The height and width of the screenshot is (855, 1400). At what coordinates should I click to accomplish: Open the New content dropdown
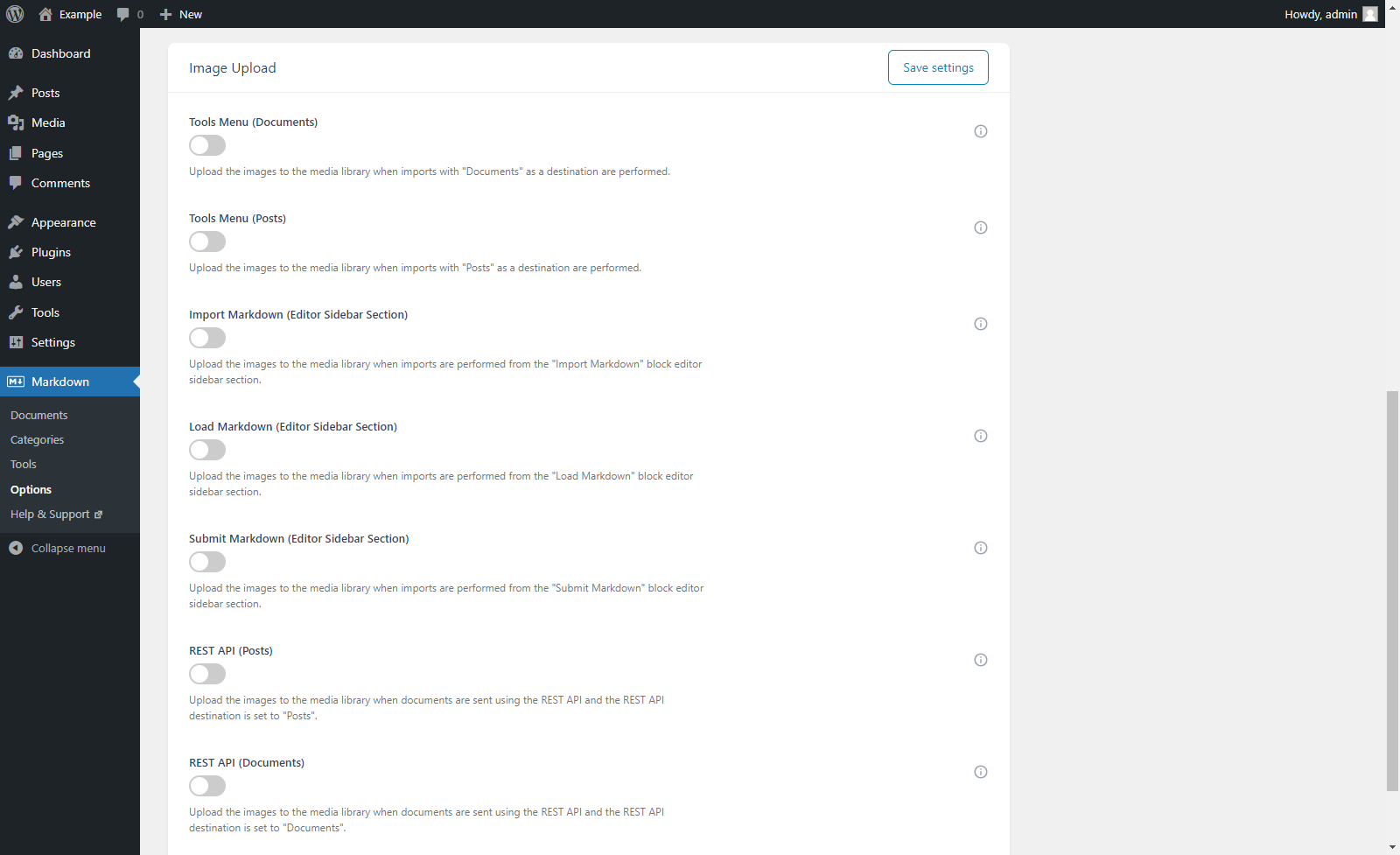pos(181,14)
